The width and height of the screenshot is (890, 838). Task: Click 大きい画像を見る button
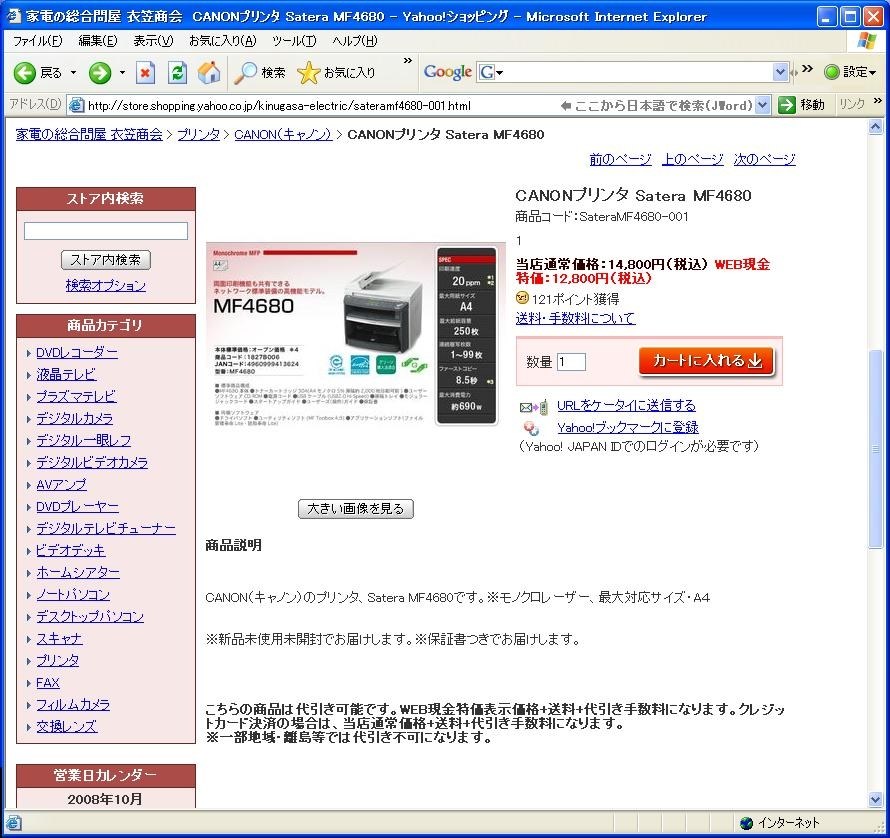(356, 509)
